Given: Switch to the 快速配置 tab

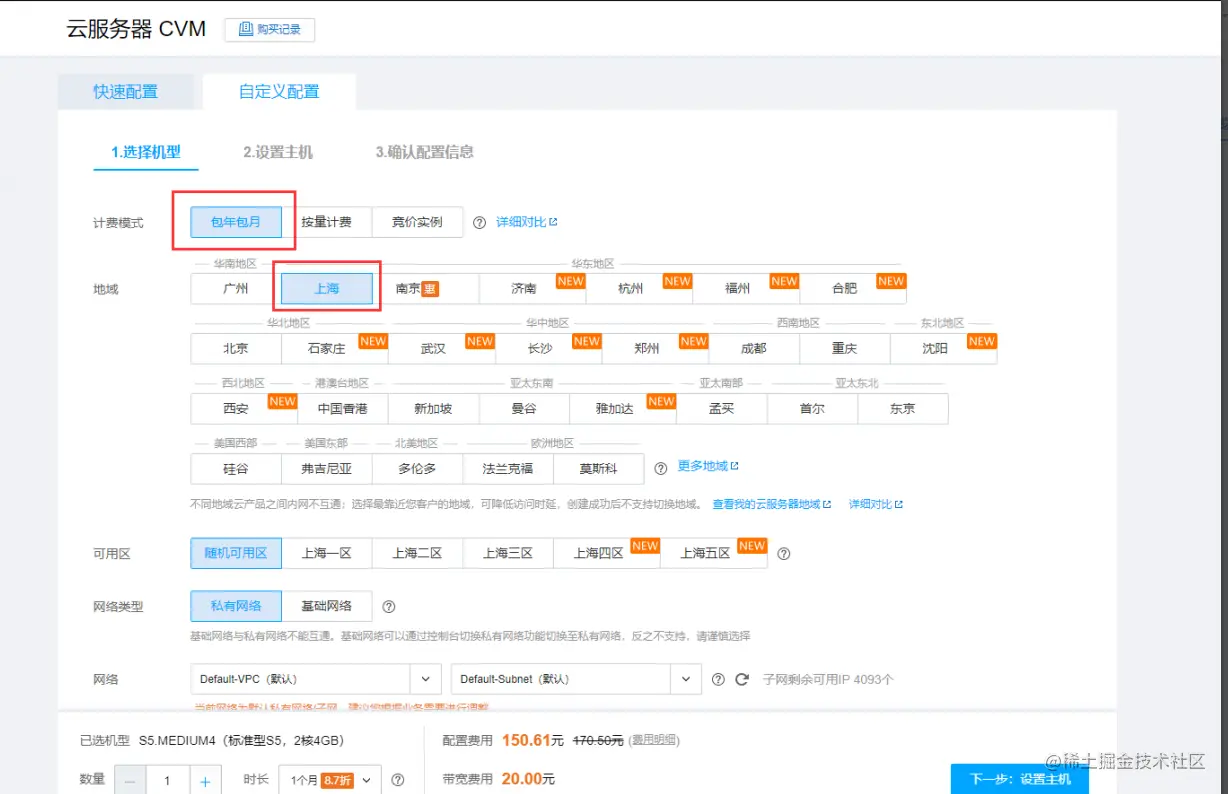Looking at the screenshot, I should tap(126, 91).
